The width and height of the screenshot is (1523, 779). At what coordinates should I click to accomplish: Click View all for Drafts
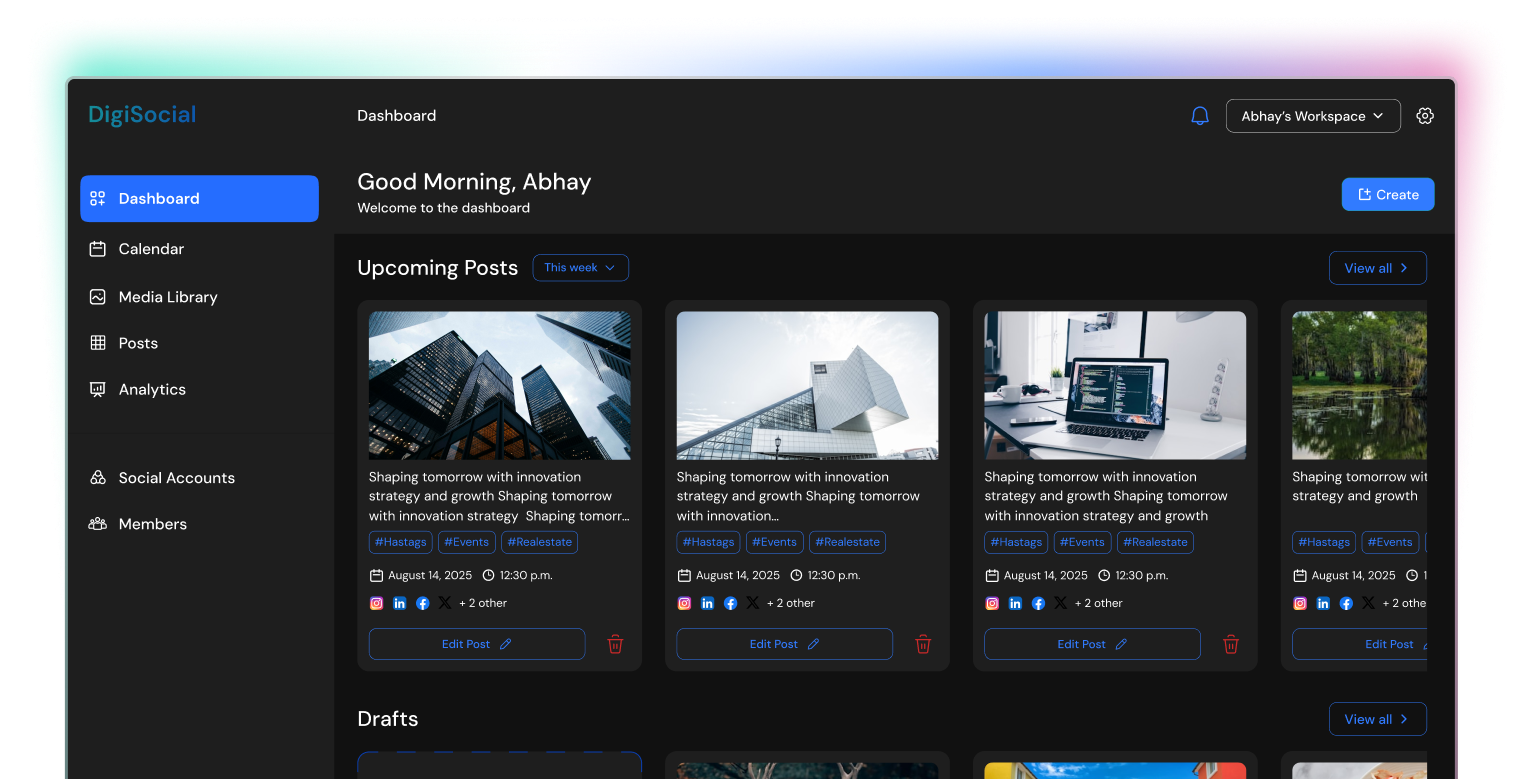1377,719
